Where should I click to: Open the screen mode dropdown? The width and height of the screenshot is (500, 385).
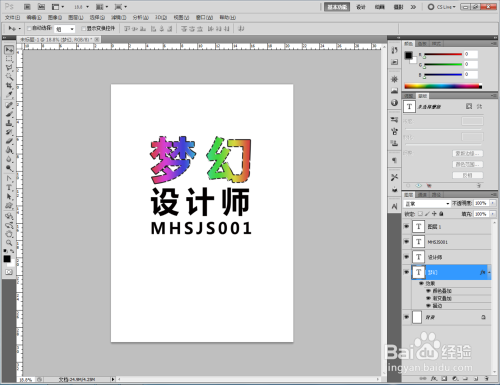pyautogui.click(x=121, y=7)
